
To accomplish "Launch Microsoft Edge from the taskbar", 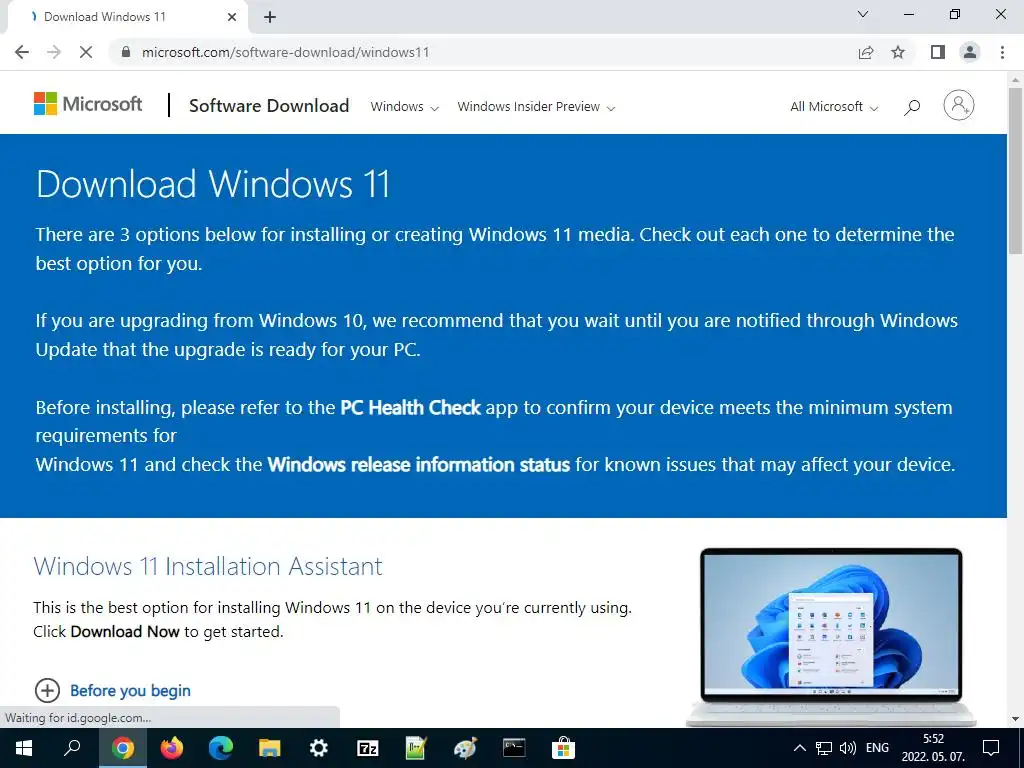I will tap(221, 748).
